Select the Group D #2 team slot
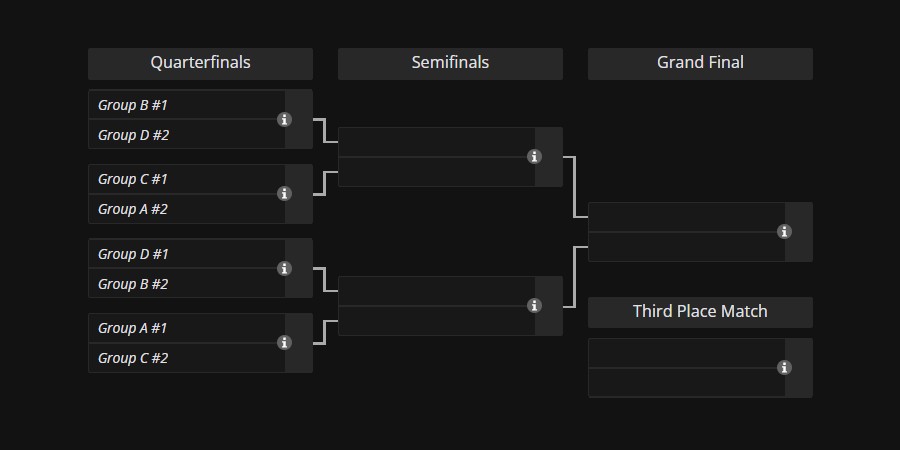The width and height of the screenshot is (900, 450). 187,135
